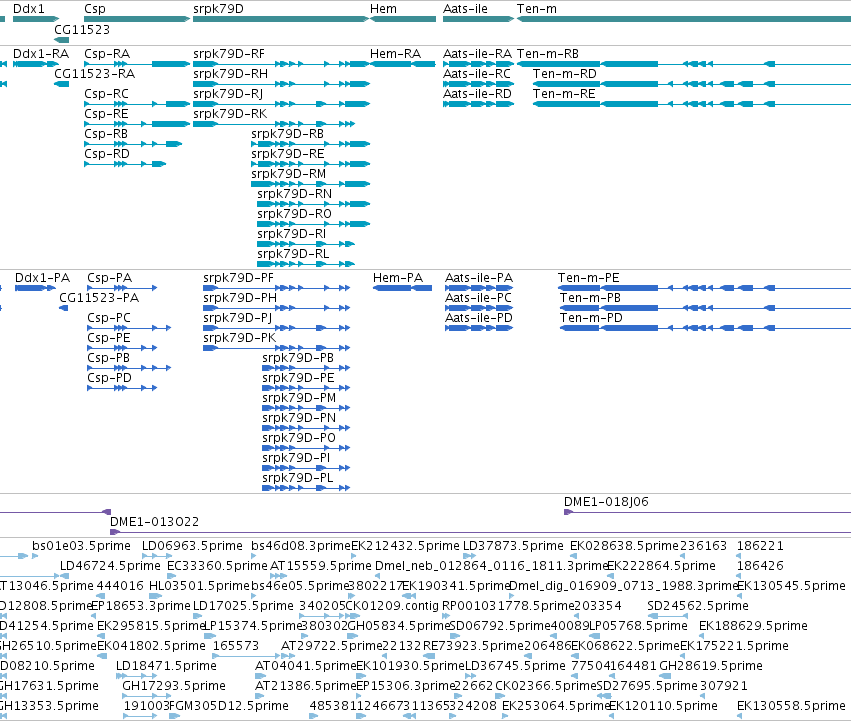Click transcript srpk79D-RL
This screenshot has width=851, height=721.
[293, 255]
